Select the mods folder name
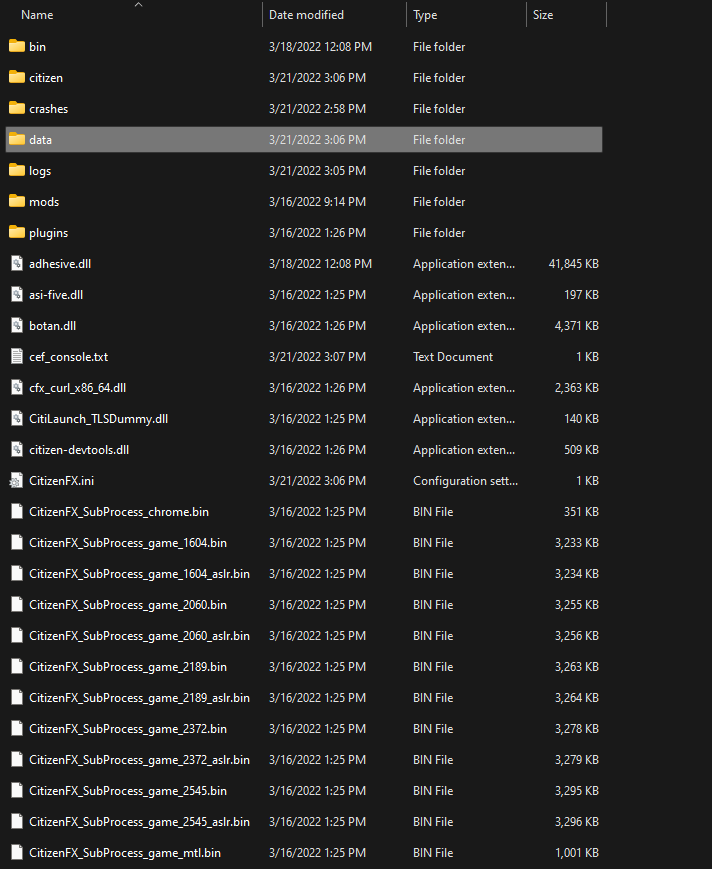This screenshot has height=869, width=712. coord(44,202)
